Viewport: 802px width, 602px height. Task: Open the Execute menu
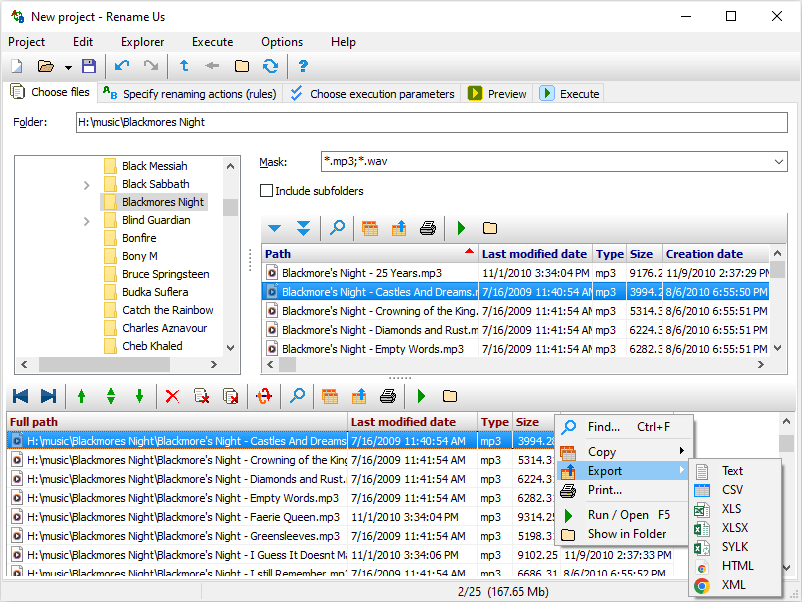(x=212, y=42)
